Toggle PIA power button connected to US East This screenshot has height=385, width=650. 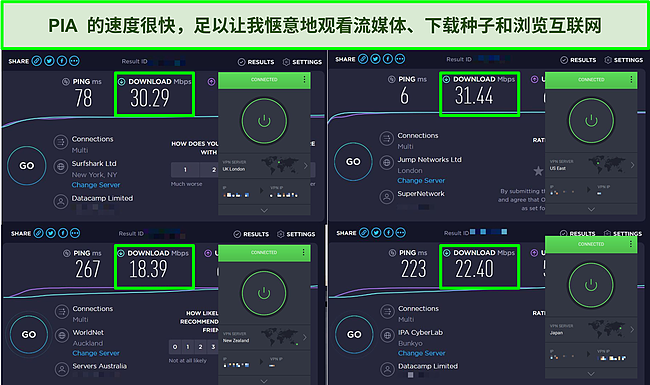coord(591,121)
